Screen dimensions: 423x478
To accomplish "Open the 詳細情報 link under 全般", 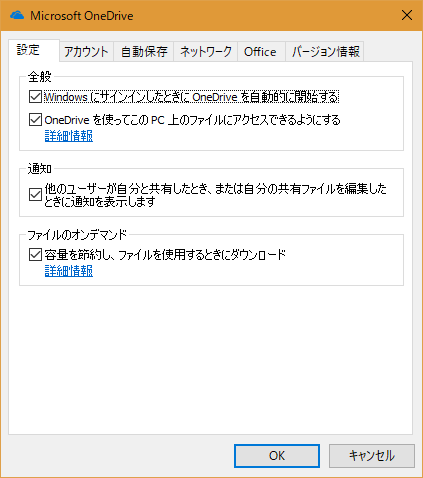I will (69, 136).
